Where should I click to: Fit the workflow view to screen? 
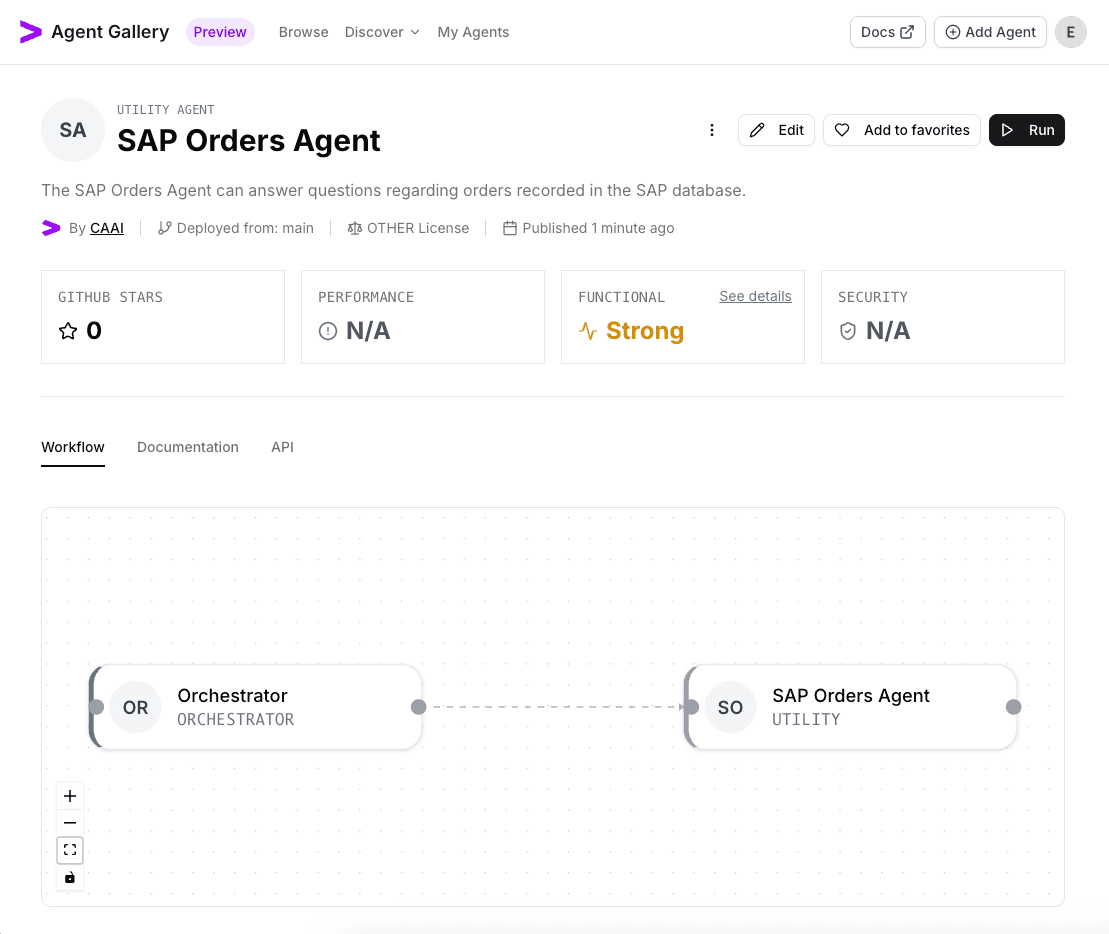pyautogui.click(x=70, y=850)
